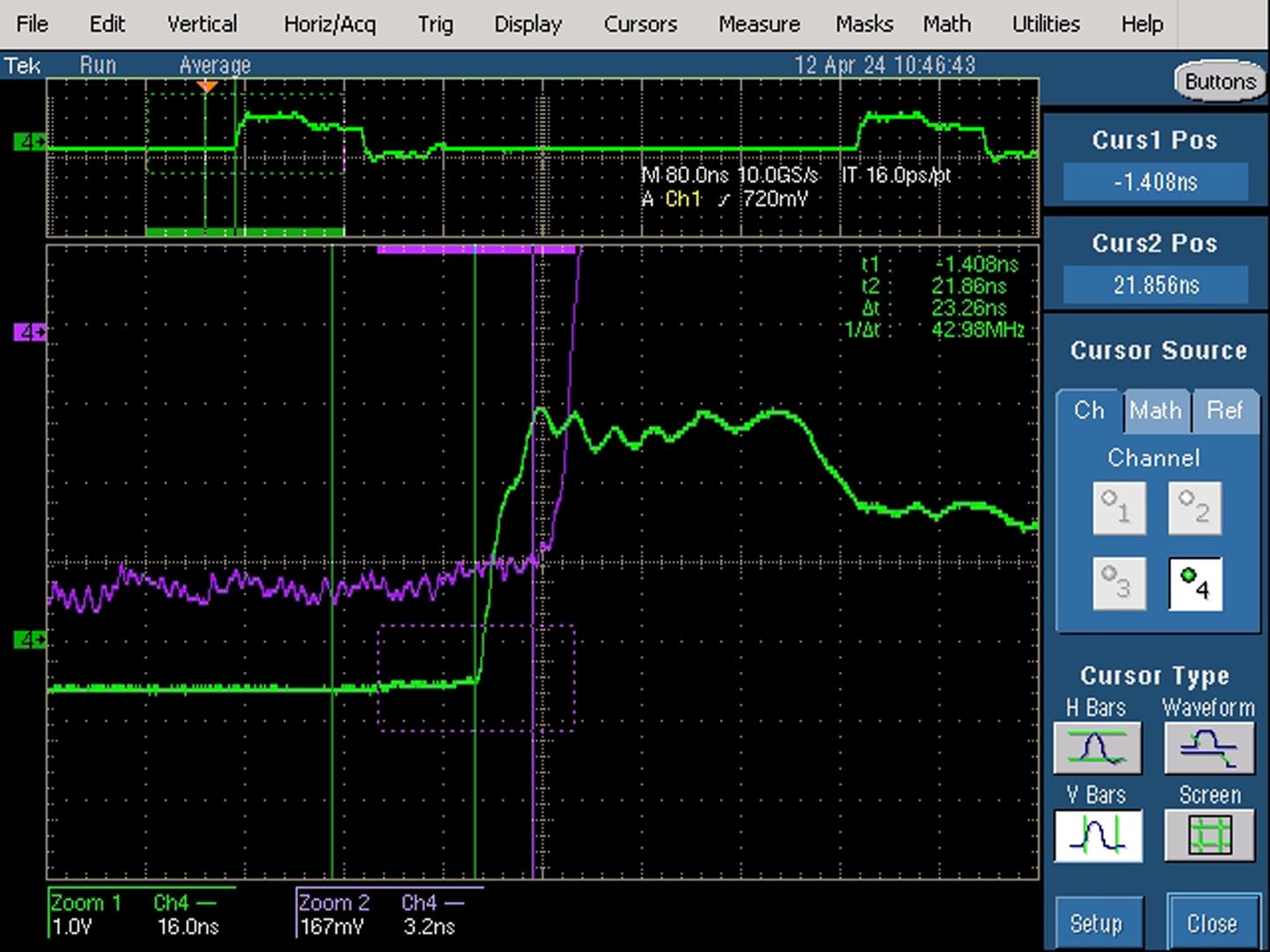Select the Waveform cursor type icon

1209,749
